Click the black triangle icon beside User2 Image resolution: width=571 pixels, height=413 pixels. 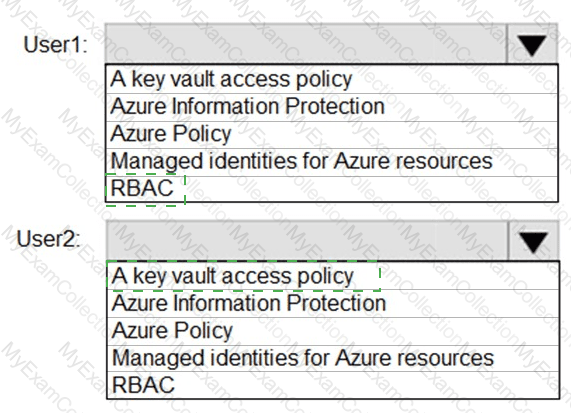point(533,242)
